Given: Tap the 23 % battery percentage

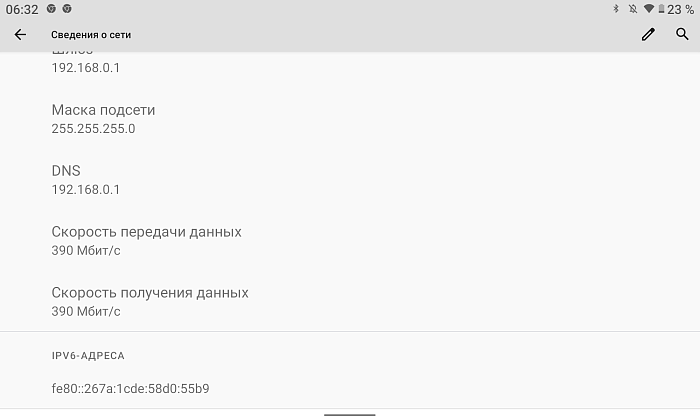Looking at the screenshot, I should click(680, 9).
